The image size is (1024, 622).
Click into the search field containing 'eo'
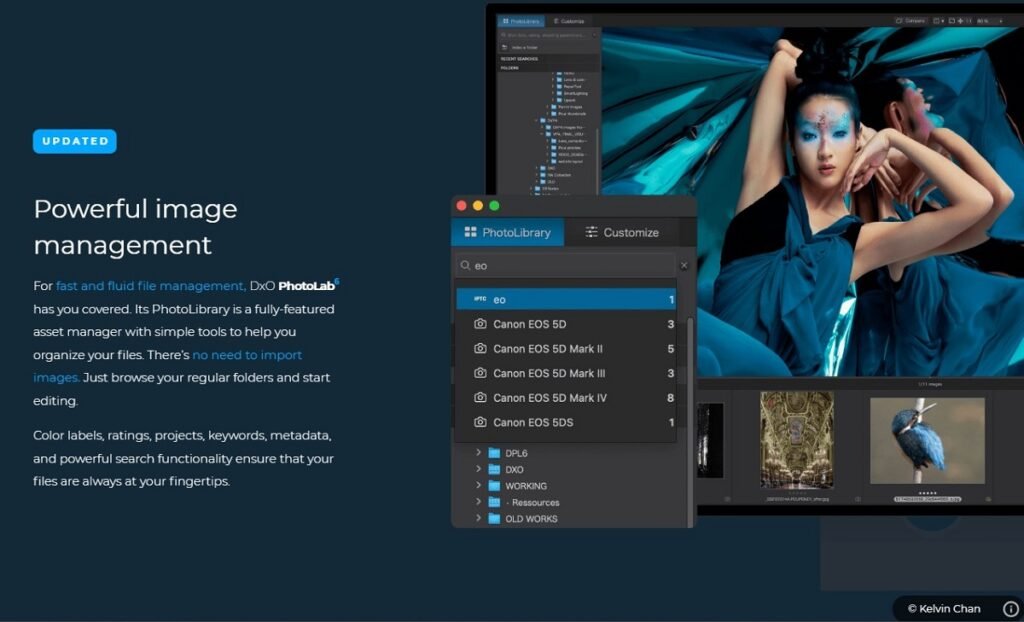566,265
